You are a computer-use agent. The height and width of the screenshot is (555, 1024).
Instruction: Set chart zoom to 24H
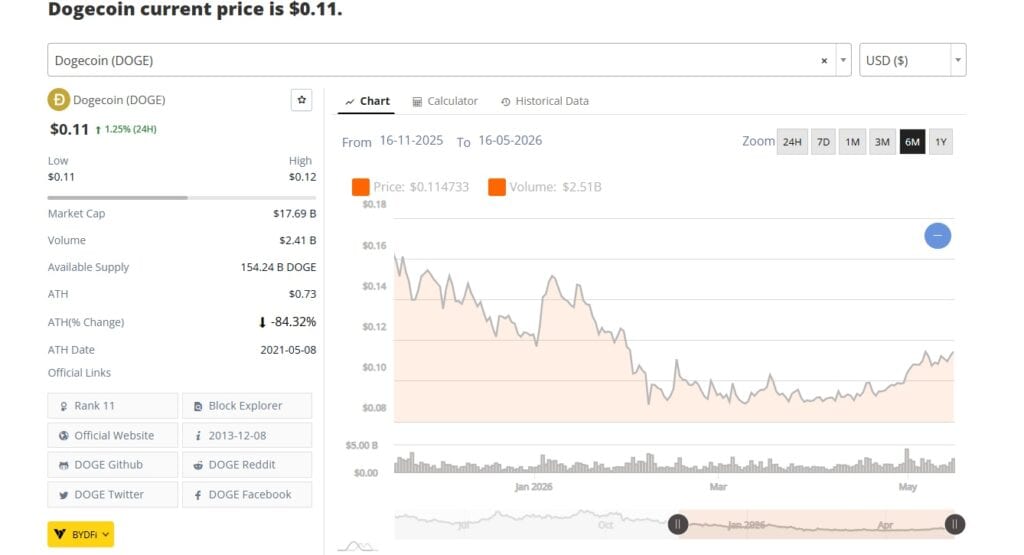tap(792, 142)
